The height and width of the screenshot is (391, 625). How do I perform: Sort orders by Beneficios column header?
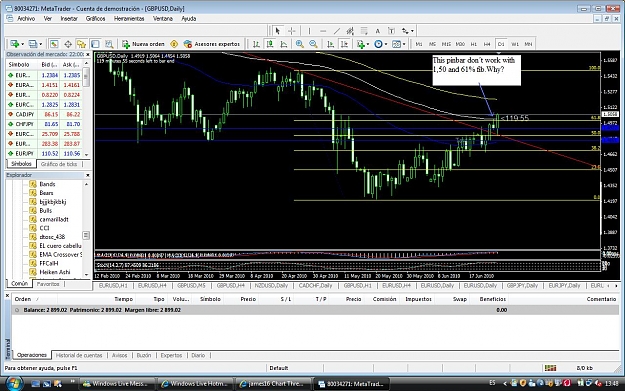tap(493, 299)
